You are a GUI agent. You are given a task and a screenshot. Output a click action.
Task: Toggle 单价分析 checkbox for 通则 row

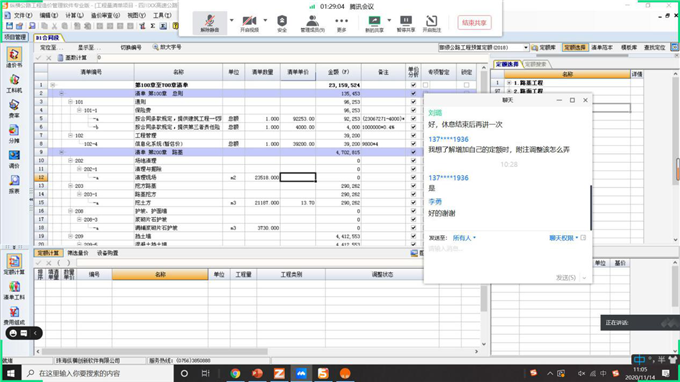(413, 102)
